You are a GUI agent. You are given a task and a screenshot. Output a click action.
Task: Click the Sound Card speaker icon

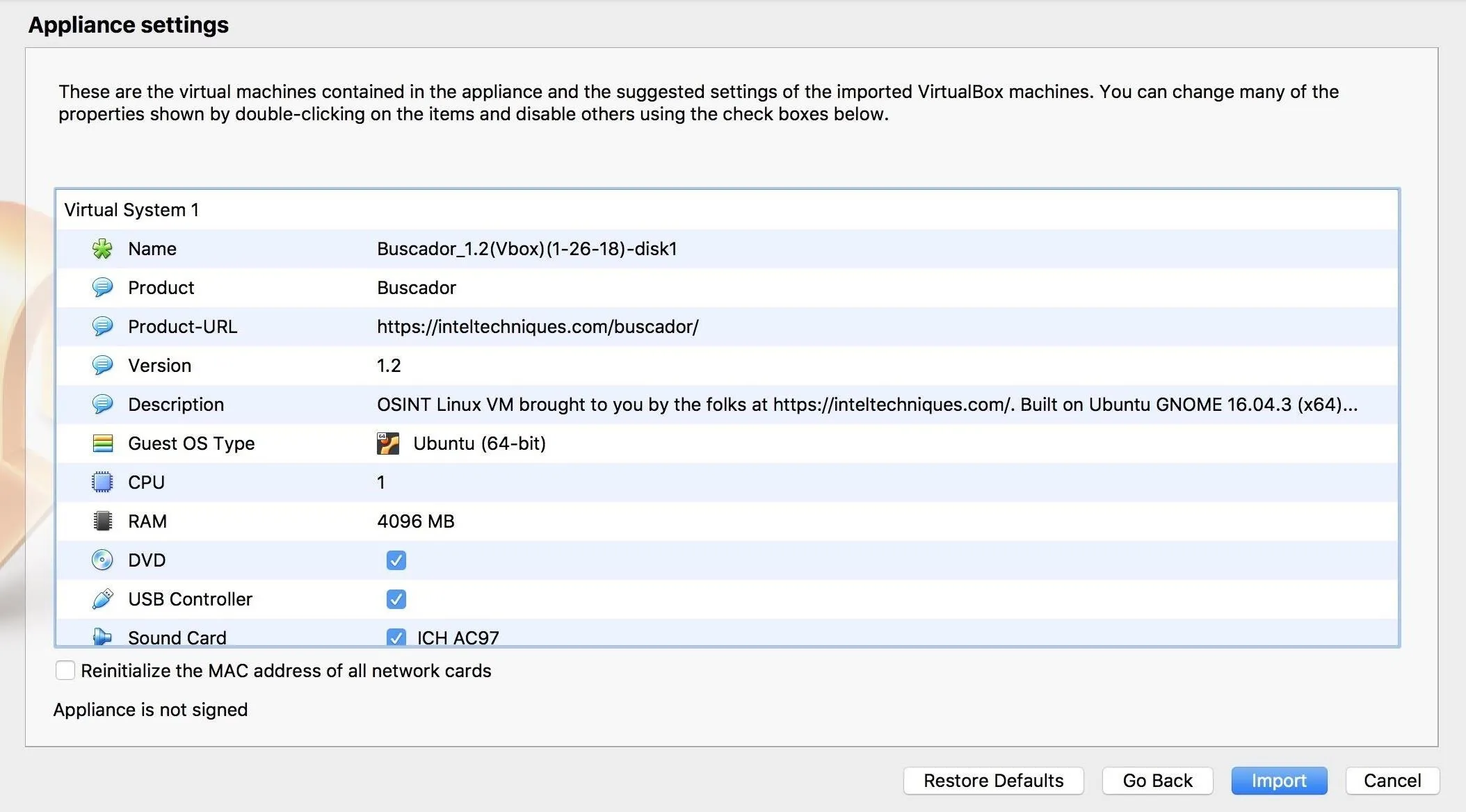point(102,637)
